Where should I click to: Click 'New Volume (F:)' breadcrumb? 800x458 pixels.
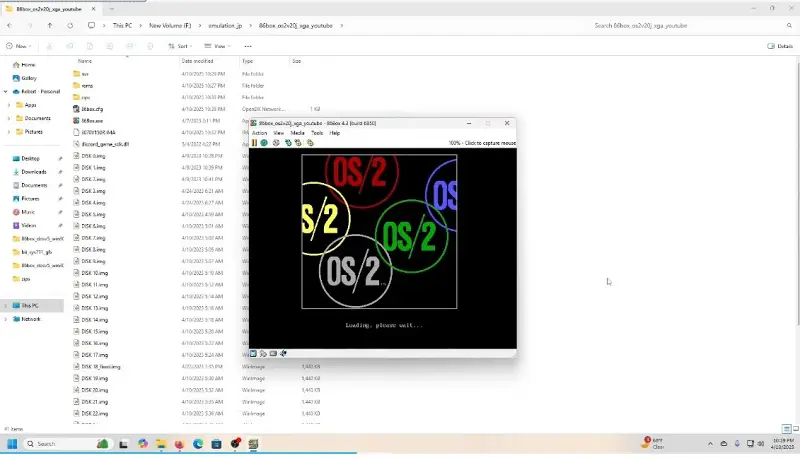pos(170,26)
